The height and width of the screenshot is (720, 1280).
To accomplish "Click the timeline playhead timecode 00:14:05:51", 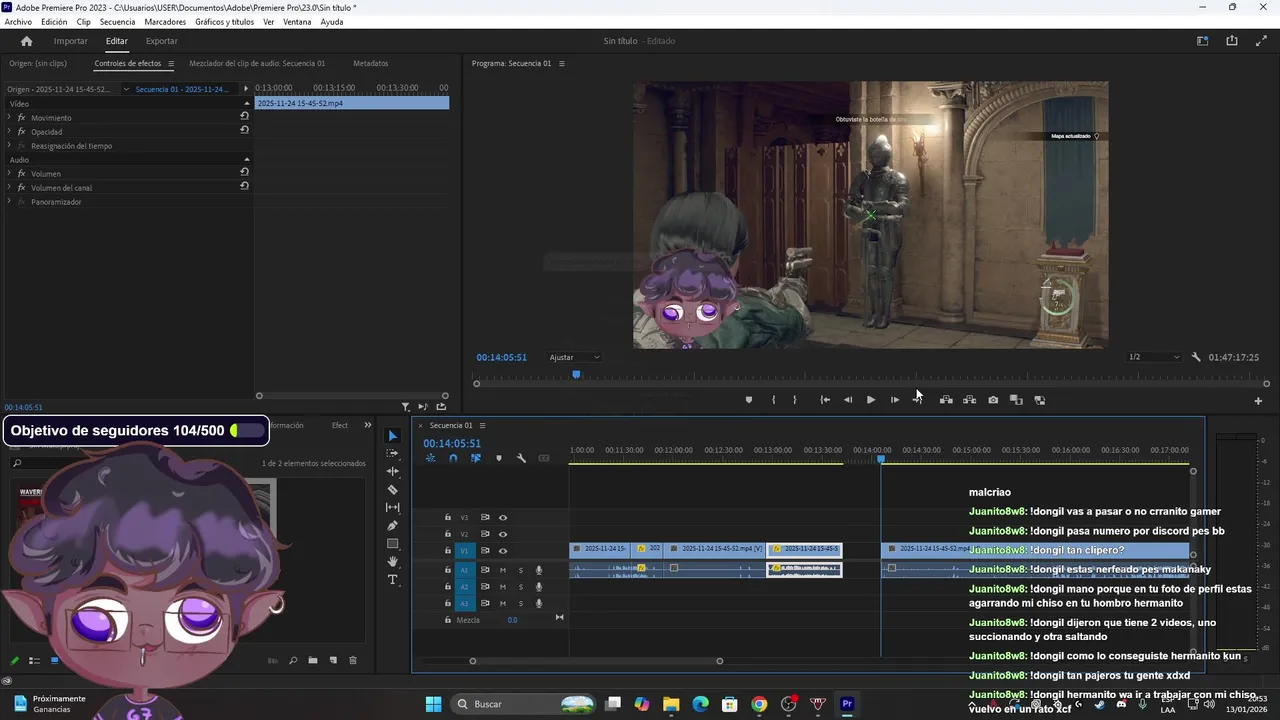I will [452, 443].
